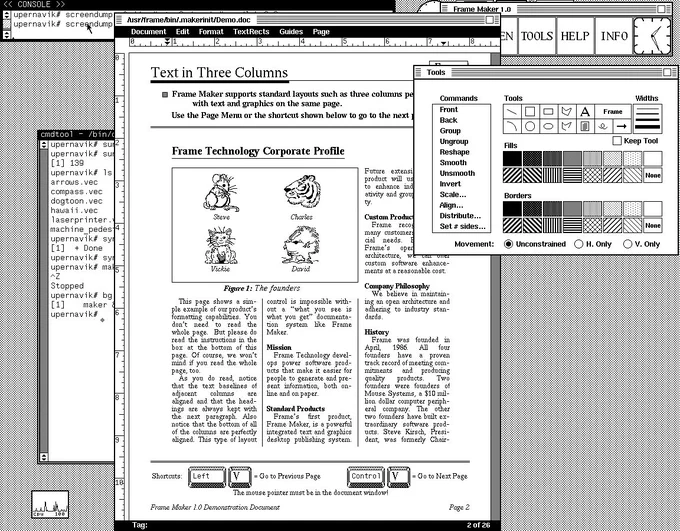The height and width of the screenshot is (531, 680).
Task: Choose the thickest line in Widths
Action: tap(647, 128)
